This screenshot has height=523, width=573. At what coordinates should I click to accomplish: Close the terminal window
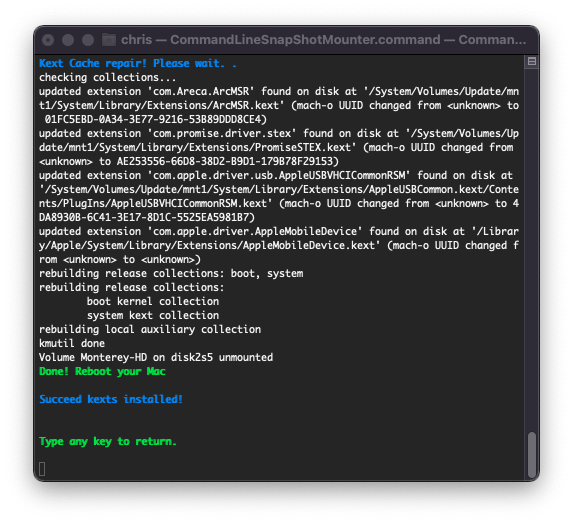pyautogui.click(x=48, y=39)
